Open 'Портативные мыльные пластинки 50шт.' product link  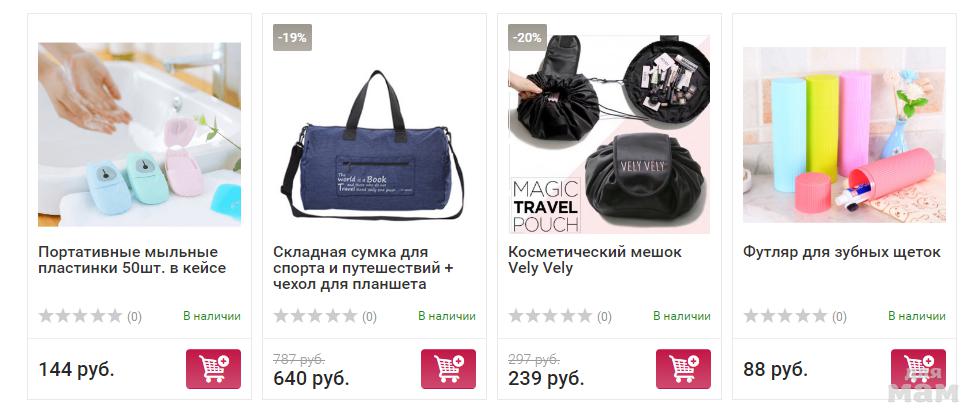pyautogui.click(x=132, y=260)
